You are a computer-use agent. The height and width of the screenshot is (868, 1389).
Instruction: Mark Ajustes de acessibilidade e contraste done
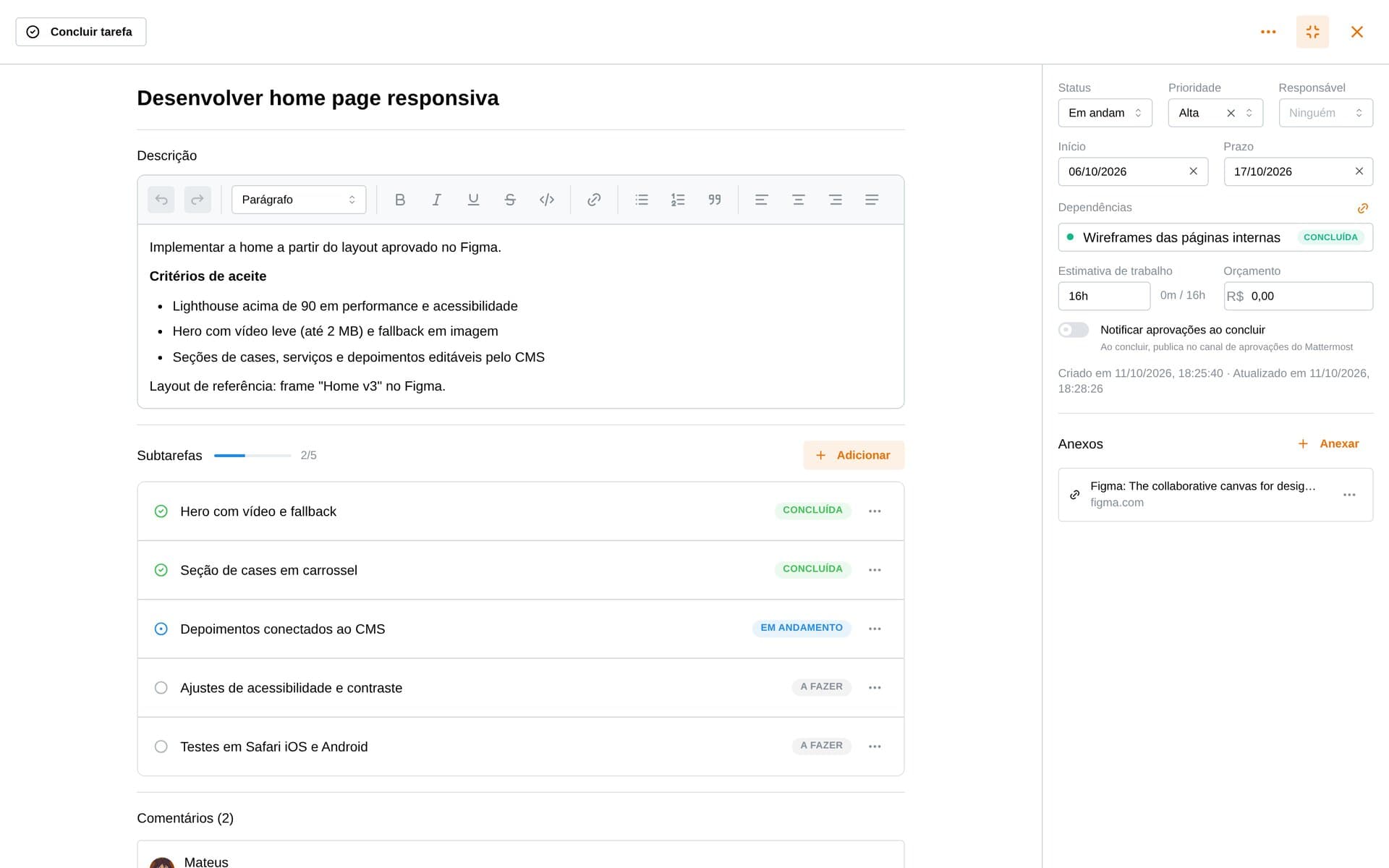pos(161,688)
